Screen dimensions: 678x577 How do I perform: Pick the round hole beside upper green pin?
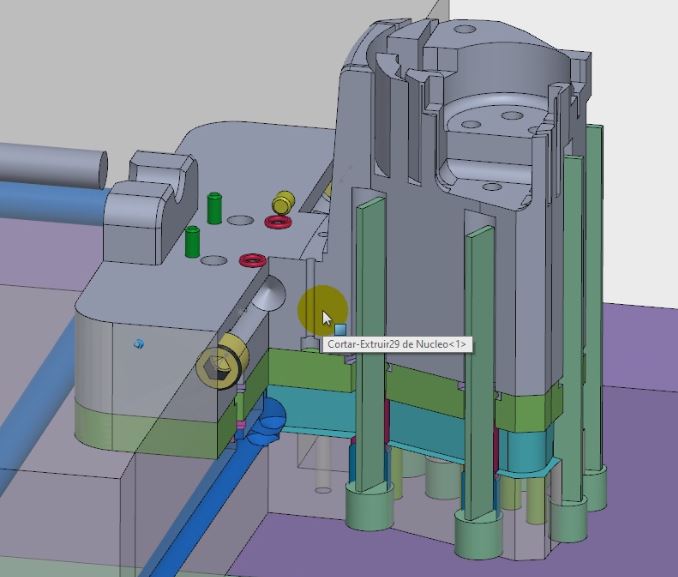[239, 219]
